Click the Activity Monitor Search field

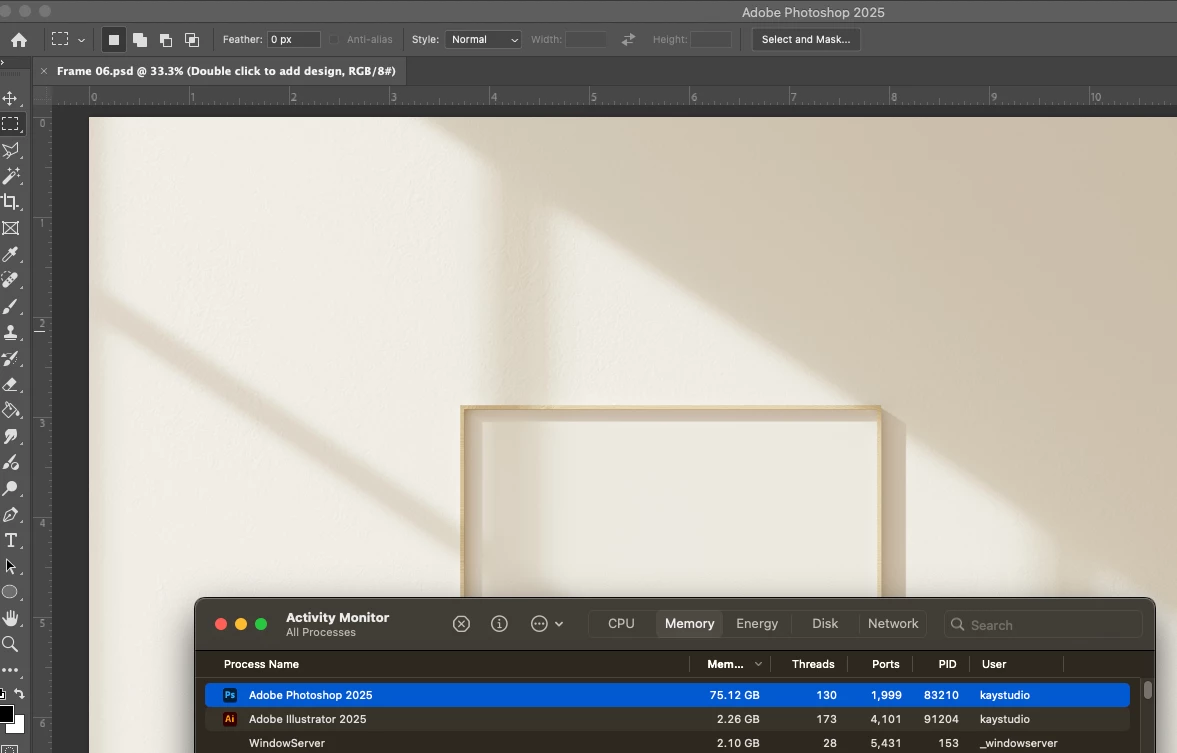point(1043,625)
